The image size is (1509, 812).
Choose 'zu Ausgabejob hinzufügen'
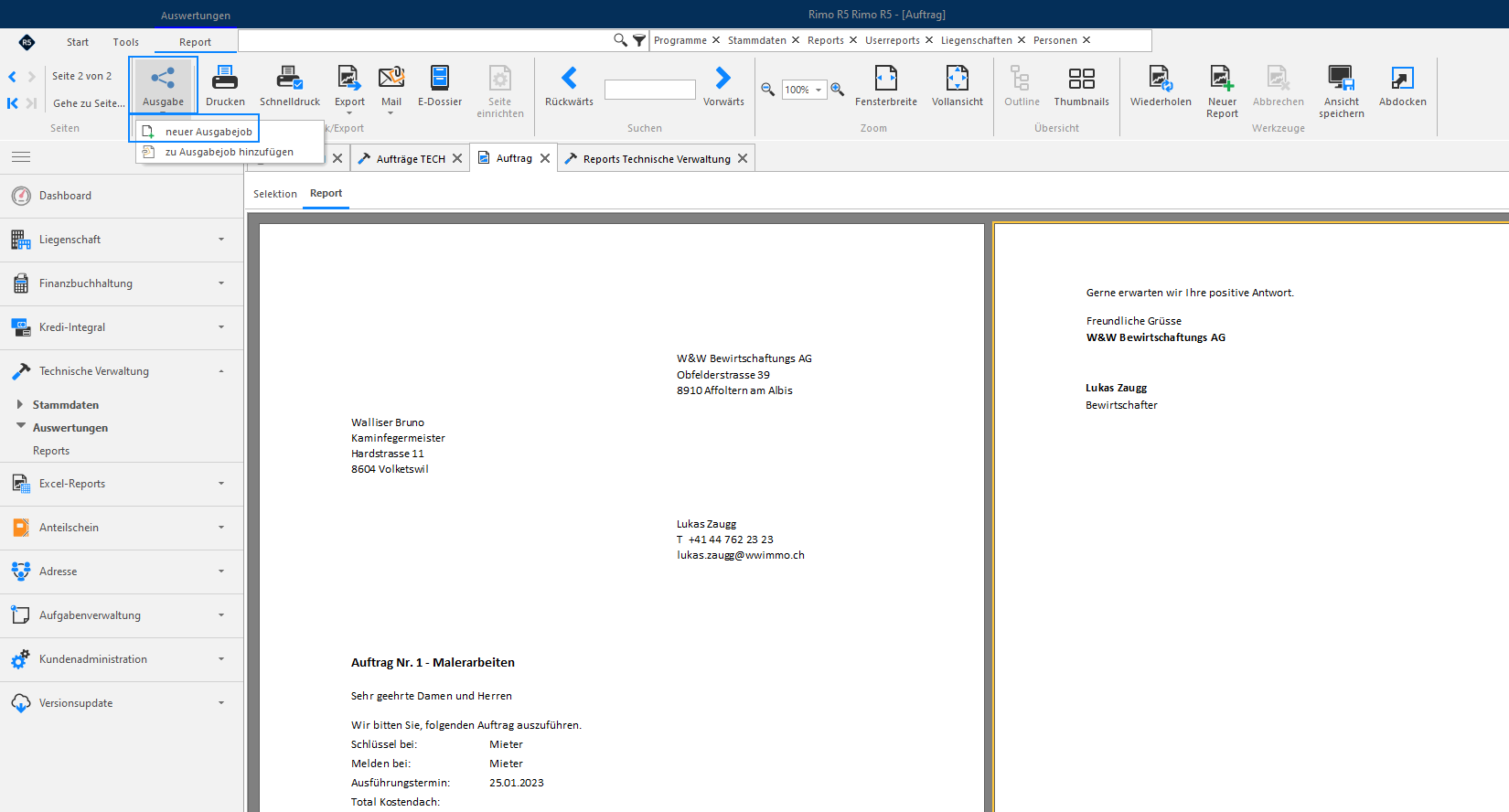click(230, 152)
